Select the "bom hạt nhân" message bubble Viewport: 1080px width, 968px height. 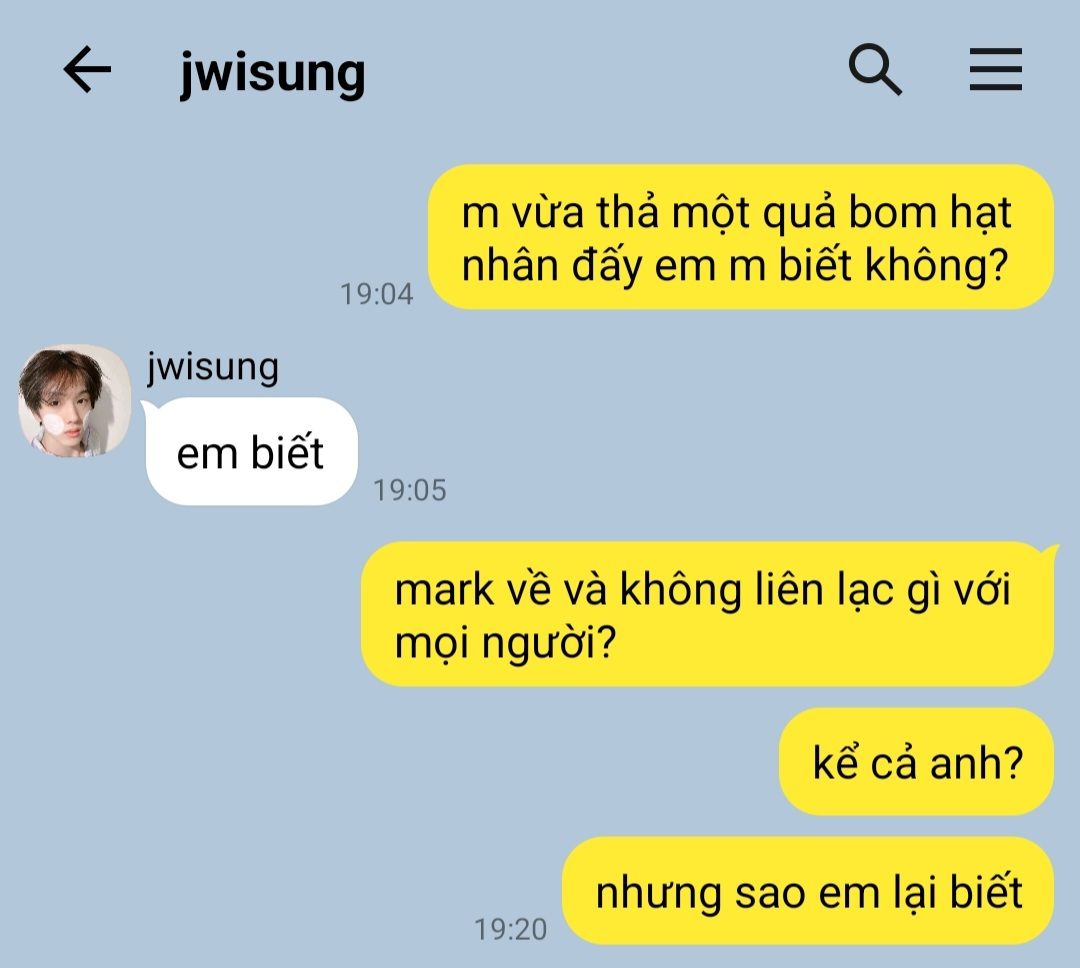point(741,237)
